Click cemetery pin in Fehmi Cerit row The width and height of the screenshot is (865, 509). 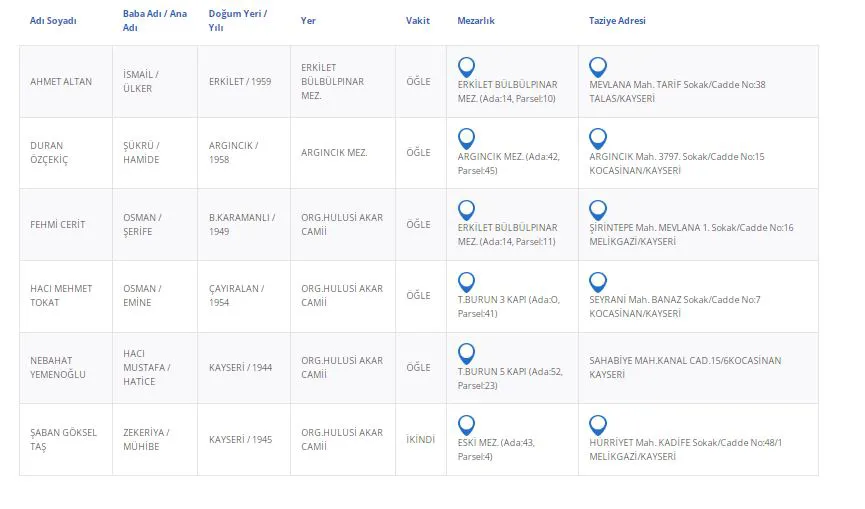(466, 210)
